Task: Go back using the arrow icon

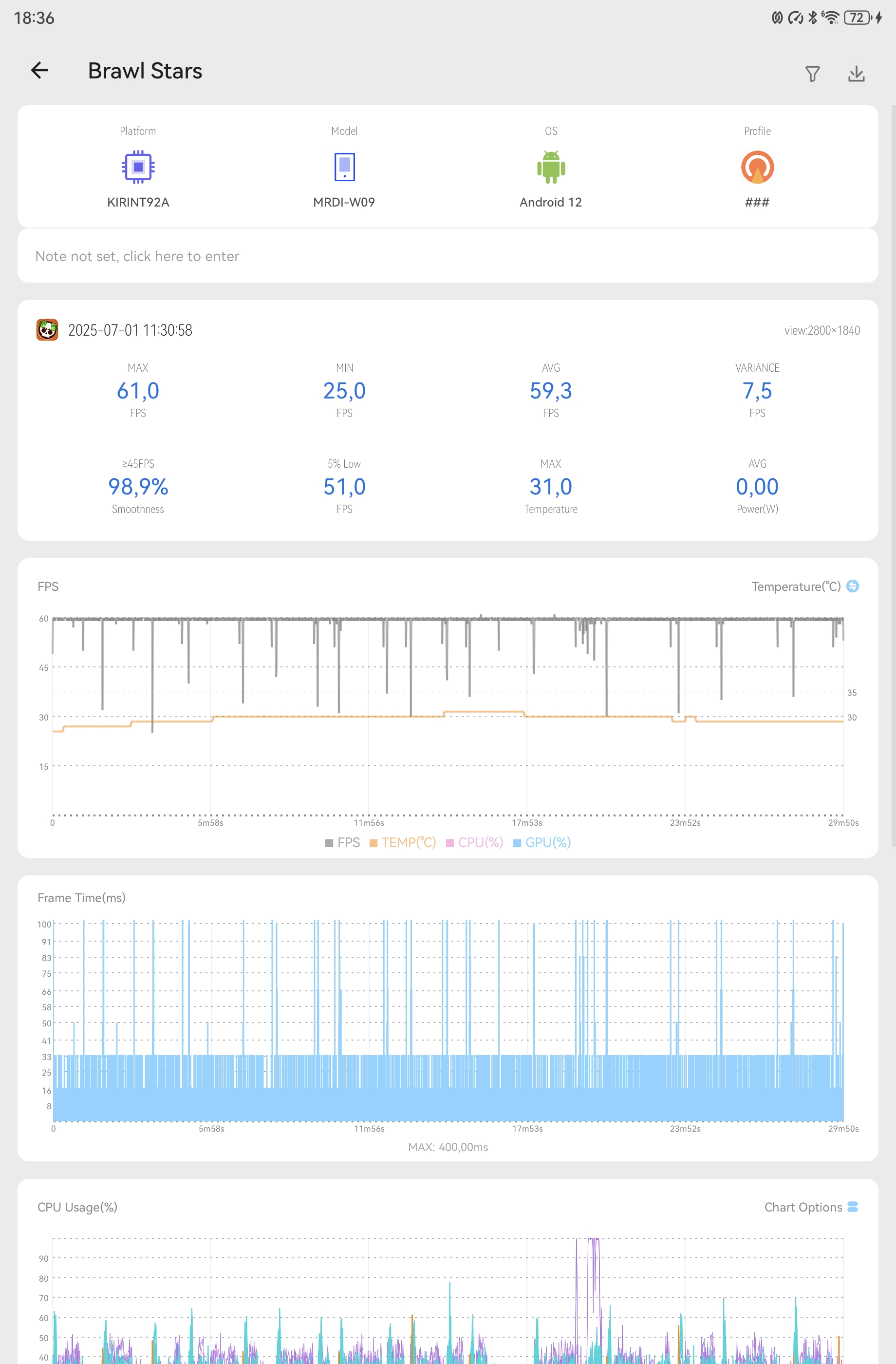Action: 39,71
